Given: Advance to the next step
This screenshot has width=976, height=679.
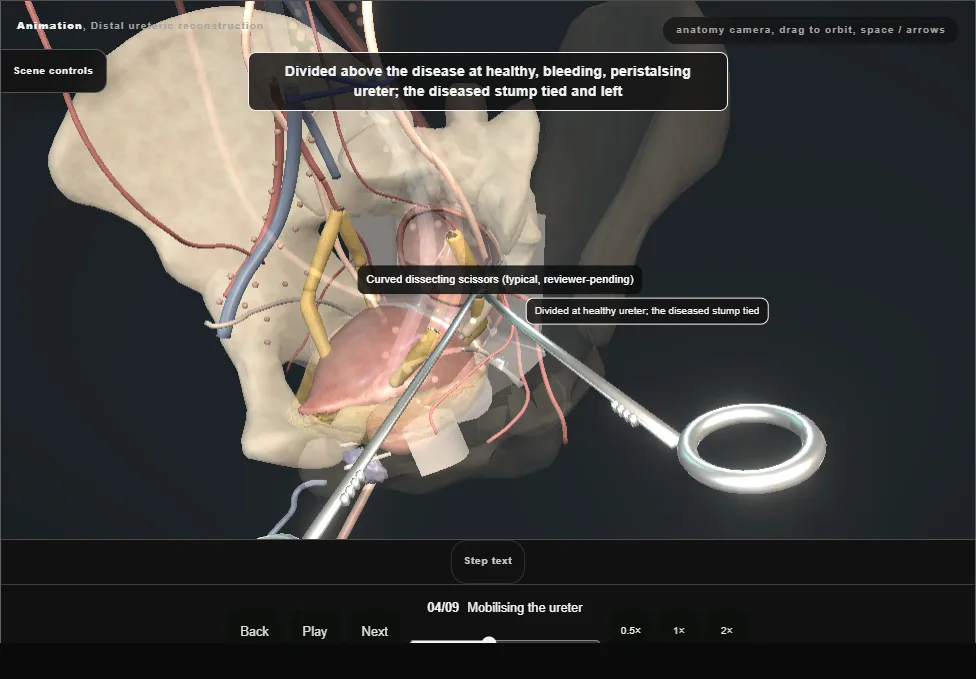Looking at the screenshot, I should coord(375,631).
